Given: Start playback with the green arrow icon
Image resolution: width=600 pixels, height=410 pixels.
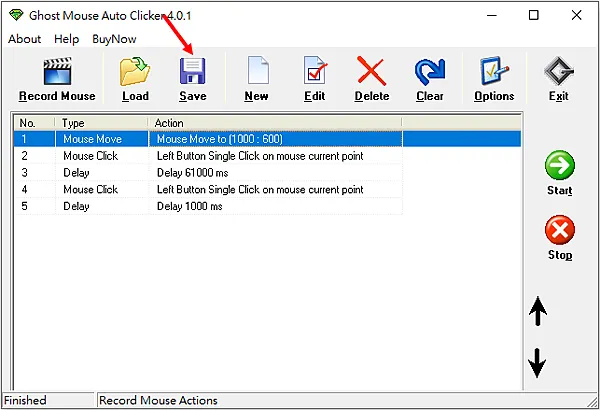Looking at the screenshot, I should click(559, 165).
